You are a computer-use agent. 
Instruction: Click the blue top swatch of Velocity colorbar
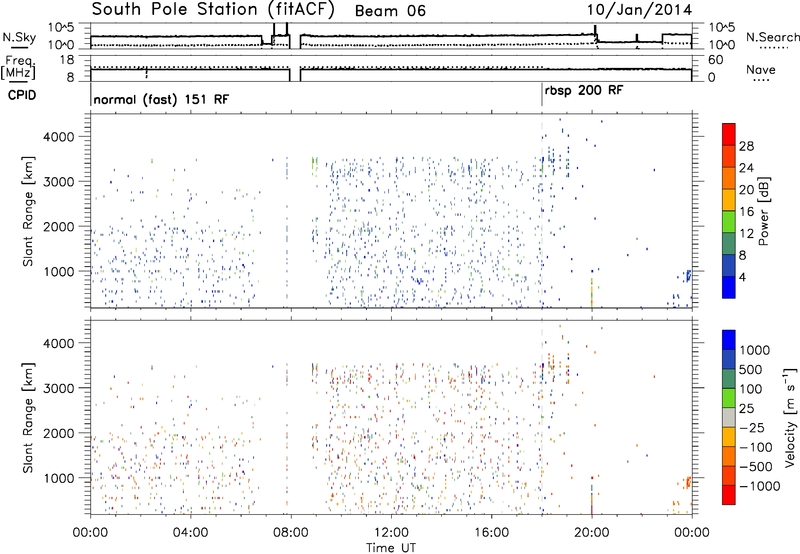(729, 340)
